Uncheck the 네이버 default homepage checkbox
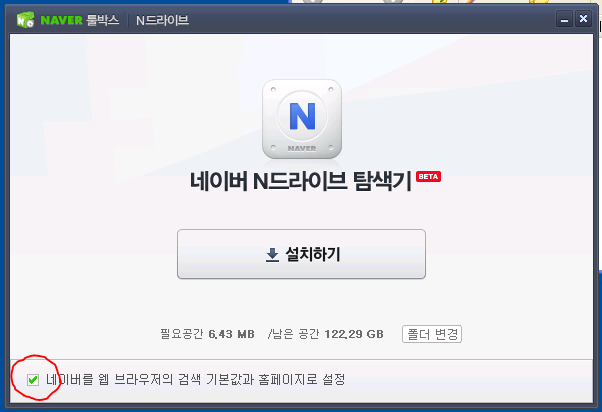 33,380
